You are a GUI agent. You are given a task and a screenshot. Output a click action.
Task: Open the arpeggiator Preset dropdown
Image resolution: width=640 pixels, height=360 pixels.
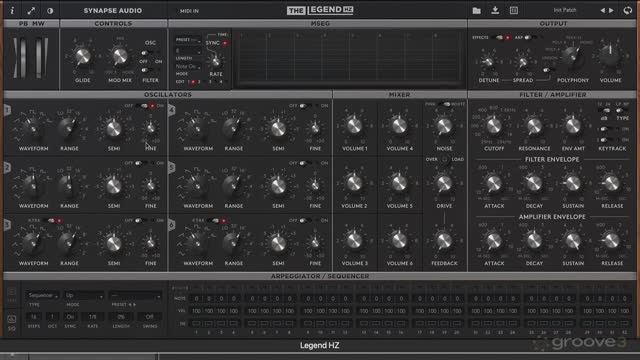point(136,295)
